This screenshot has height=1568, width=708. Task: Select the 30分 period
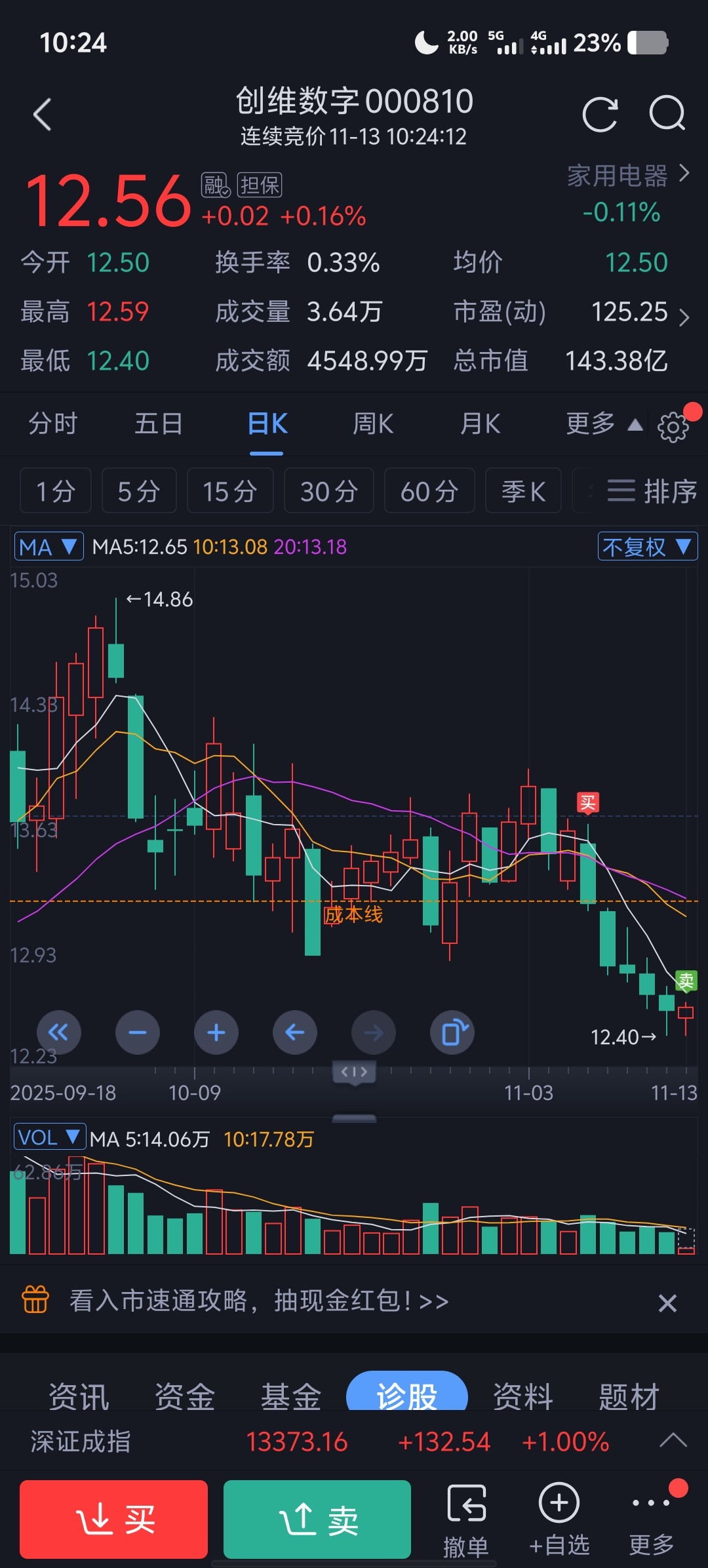click(x=329, y=490)
